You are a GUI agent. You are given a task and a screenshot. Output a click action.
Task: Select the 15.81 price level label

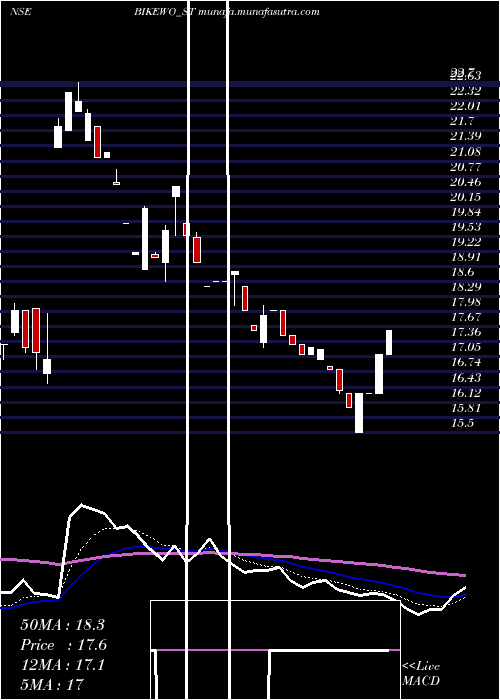click(466, 408)
